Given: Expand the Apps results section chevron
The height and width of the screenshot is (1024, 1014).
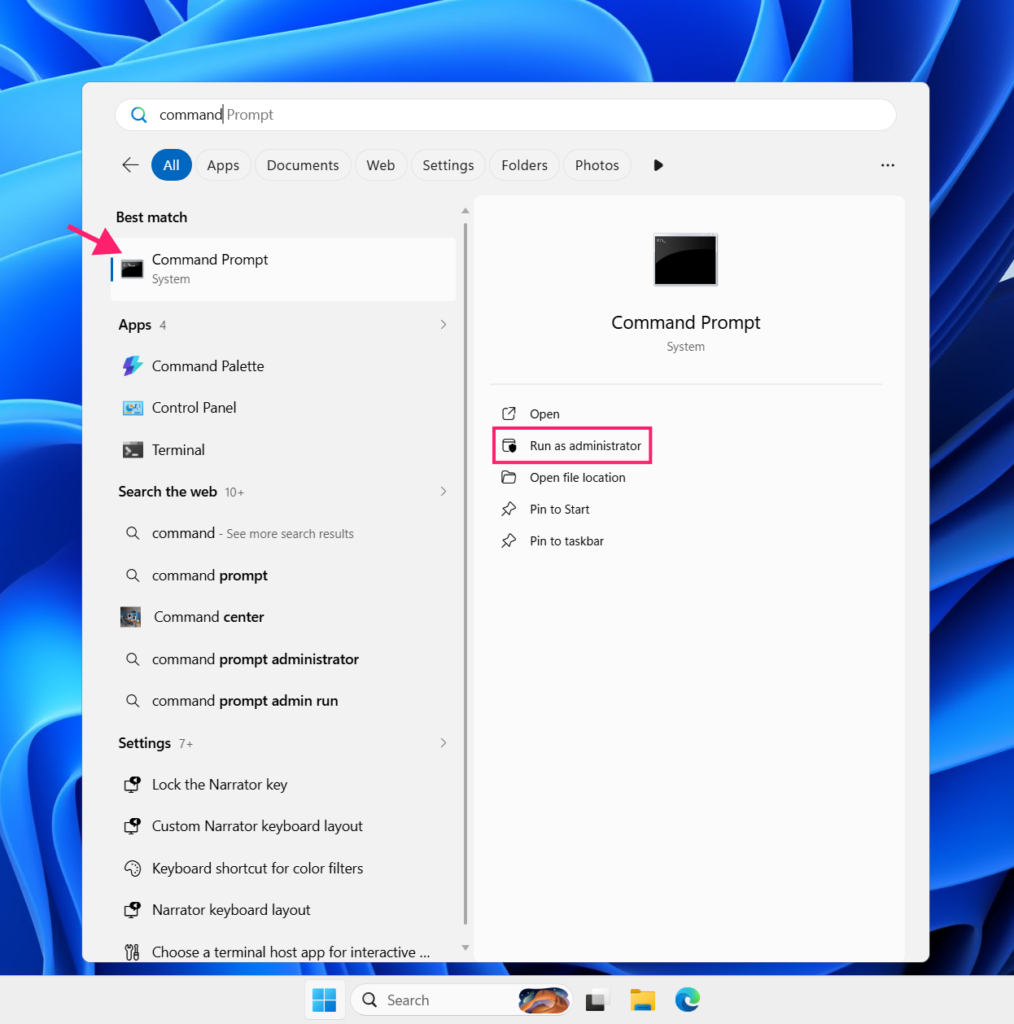Looking at the screenshot, I should point(443,325).
